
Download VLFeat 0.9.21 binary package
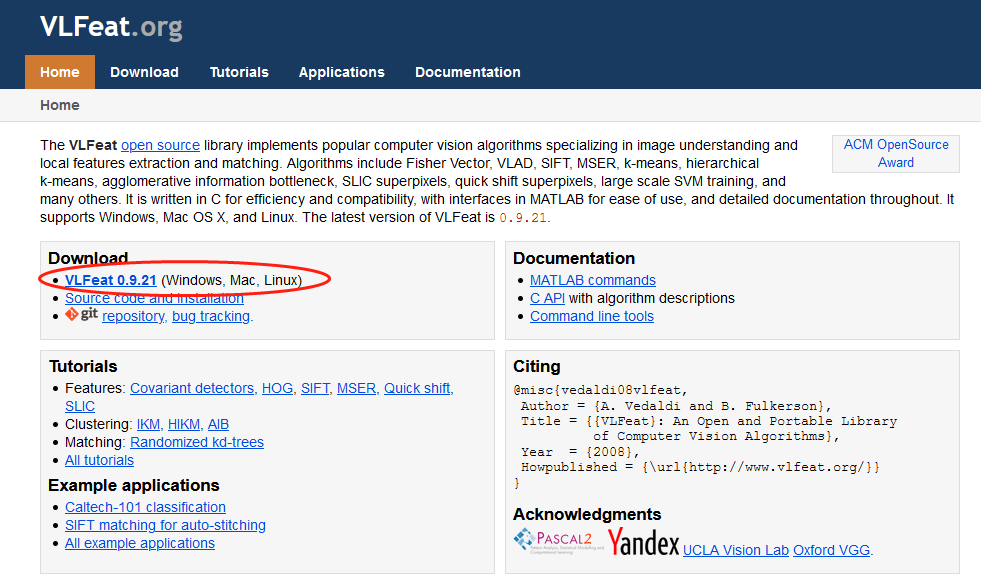[111, 280]
